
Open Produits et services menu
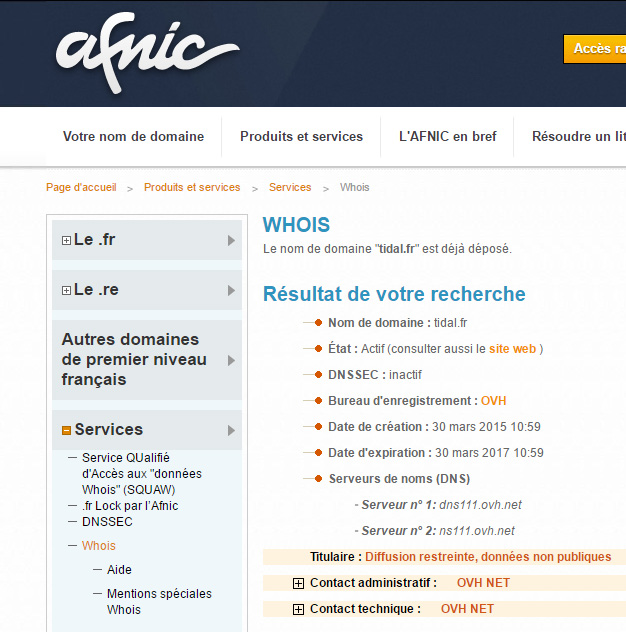click(x=301, y=136)
